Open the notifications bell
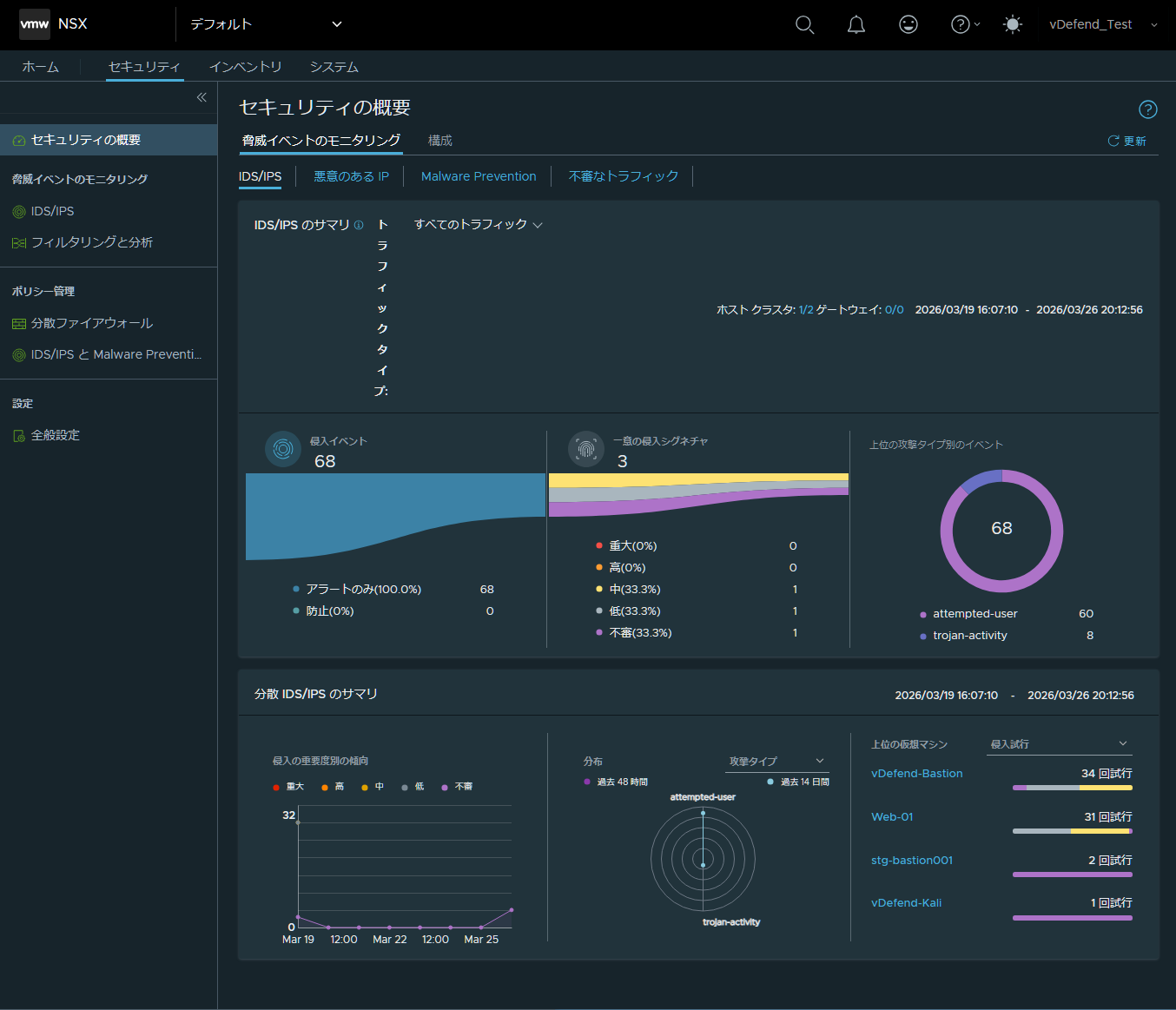The width and height of the screenshot is (1176, 1010). pos(856,24)
